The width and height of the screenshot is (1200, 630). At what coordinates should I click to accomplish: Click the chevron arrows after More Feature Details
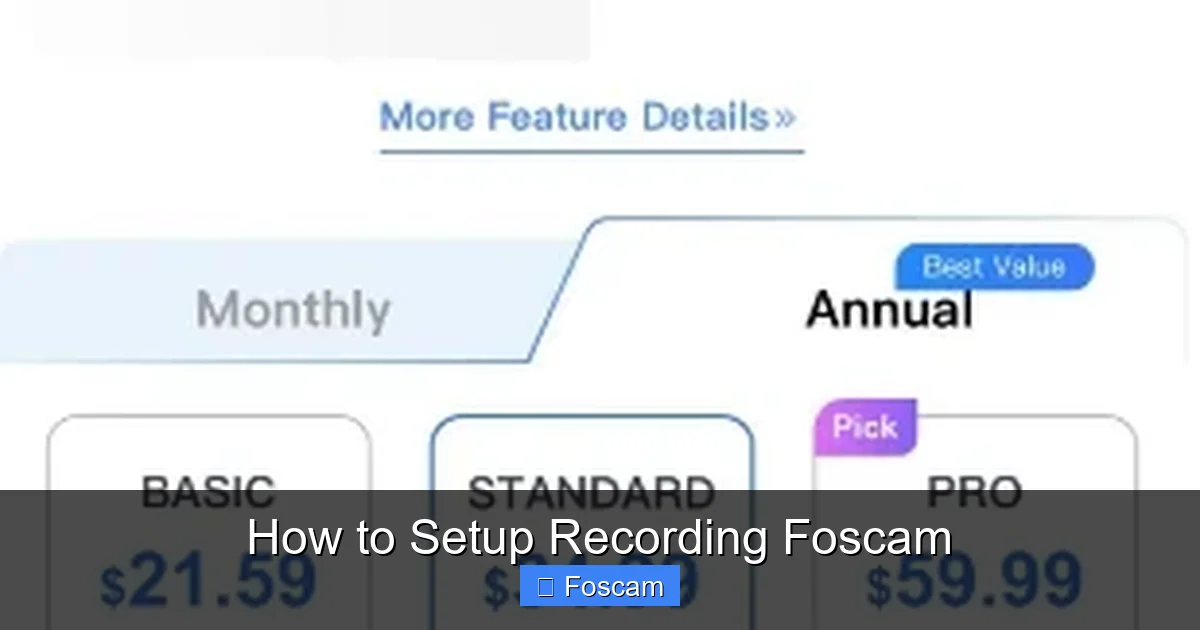click(x=786, y=117)
